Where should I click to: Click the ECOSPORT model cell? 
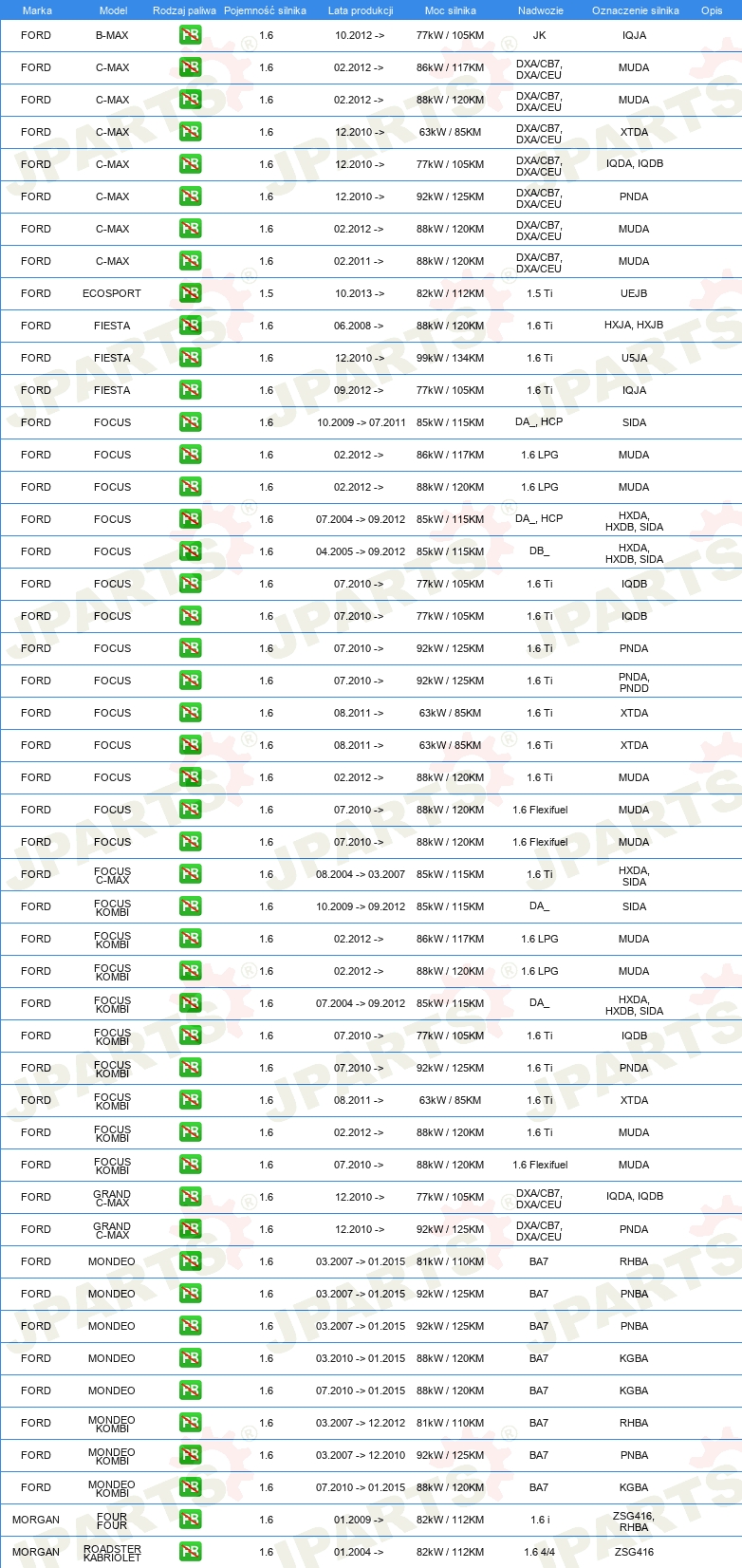(x=112, y=294)
